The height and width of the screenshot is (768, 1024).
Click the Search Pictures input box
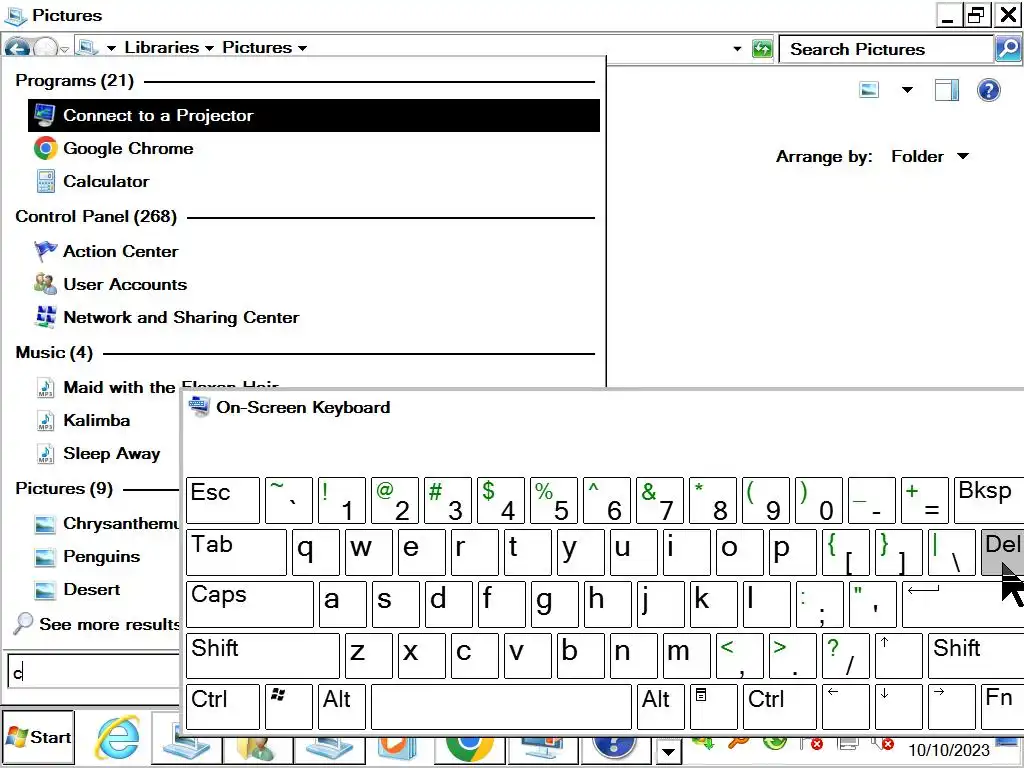(886, 50)
